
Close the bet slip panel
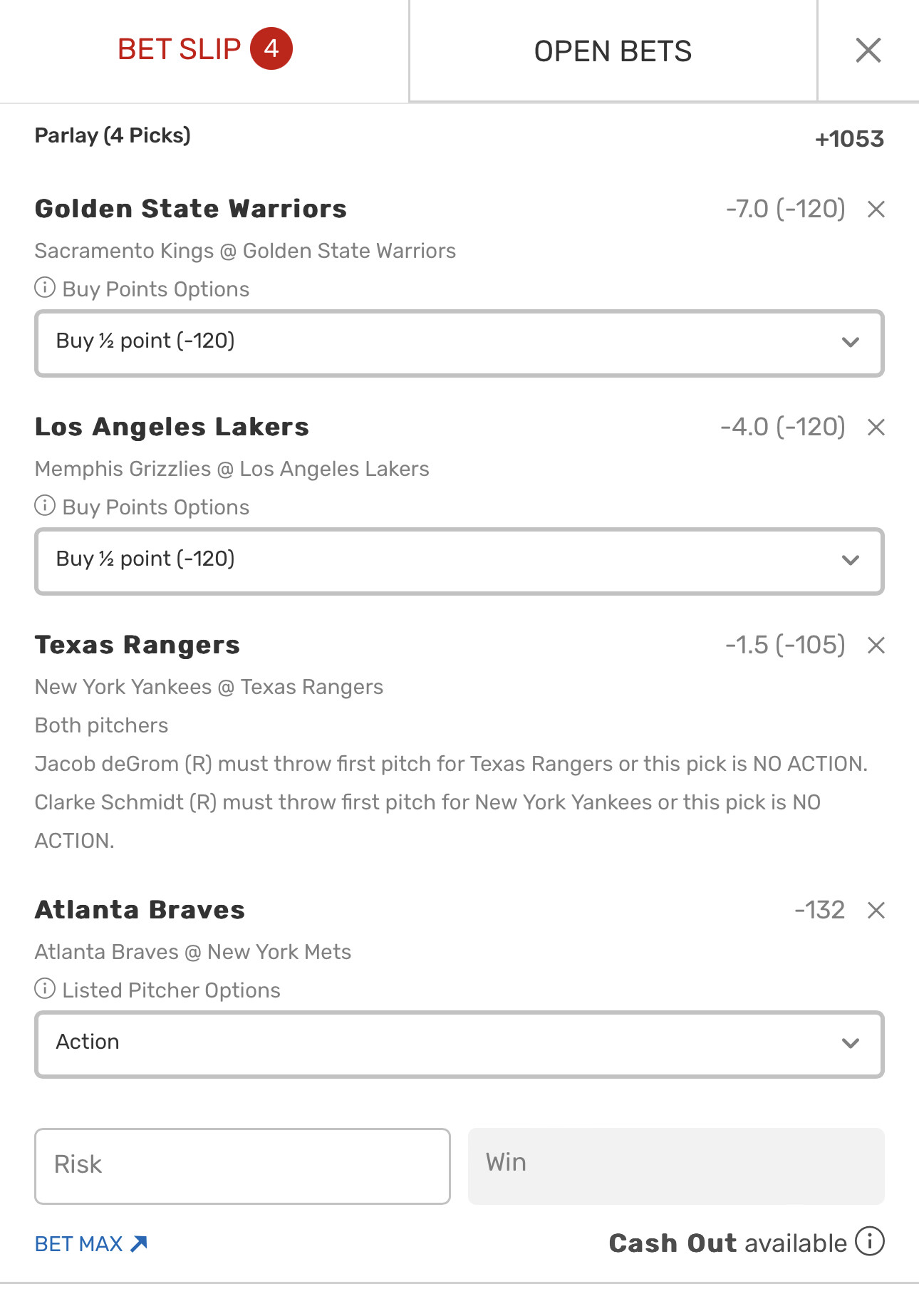coord(868,51)
